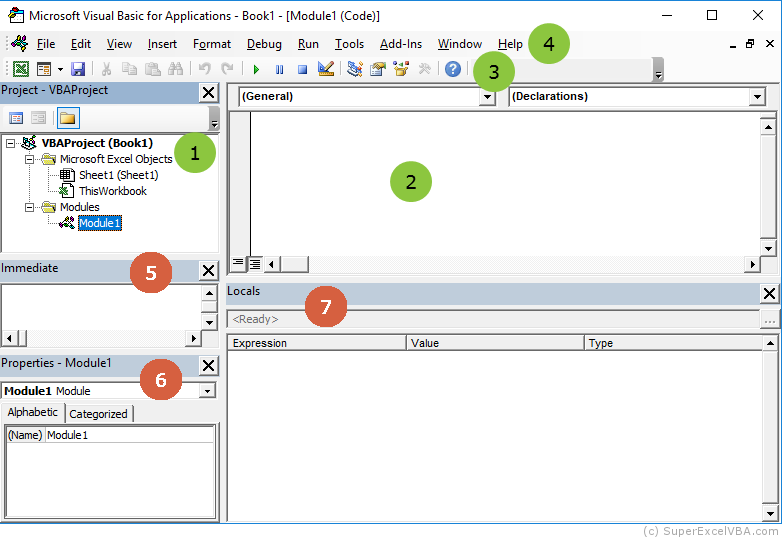Viewport: 782px width, 537px height.
Task: Toggle Folders view in Project panel
Action: click(68, 118)
